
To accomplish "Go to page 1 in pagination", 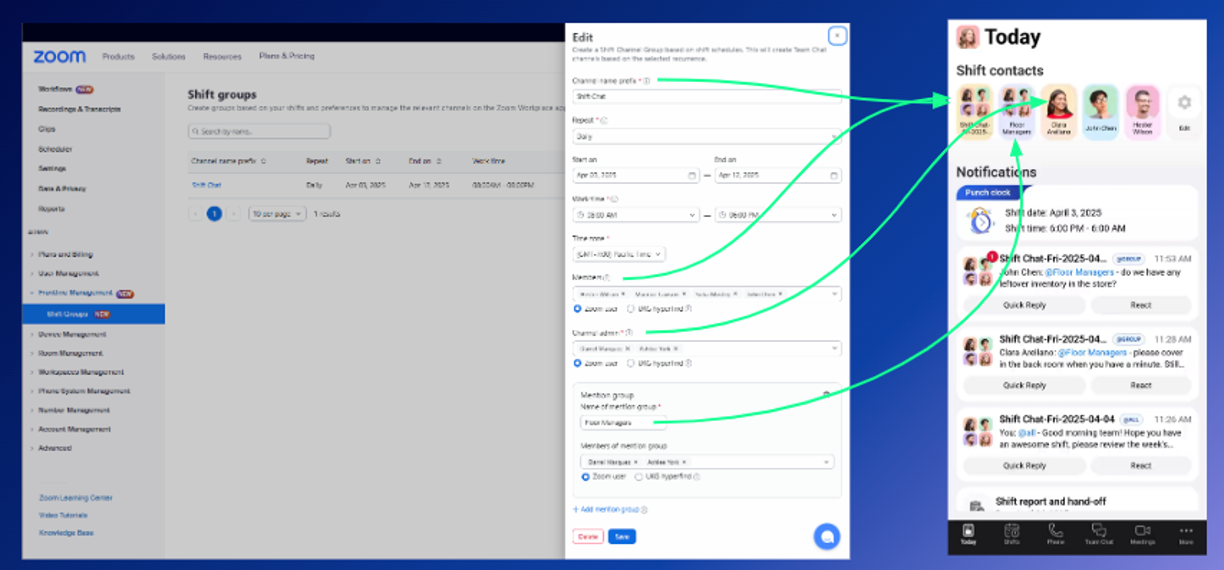I will [214, 214].
